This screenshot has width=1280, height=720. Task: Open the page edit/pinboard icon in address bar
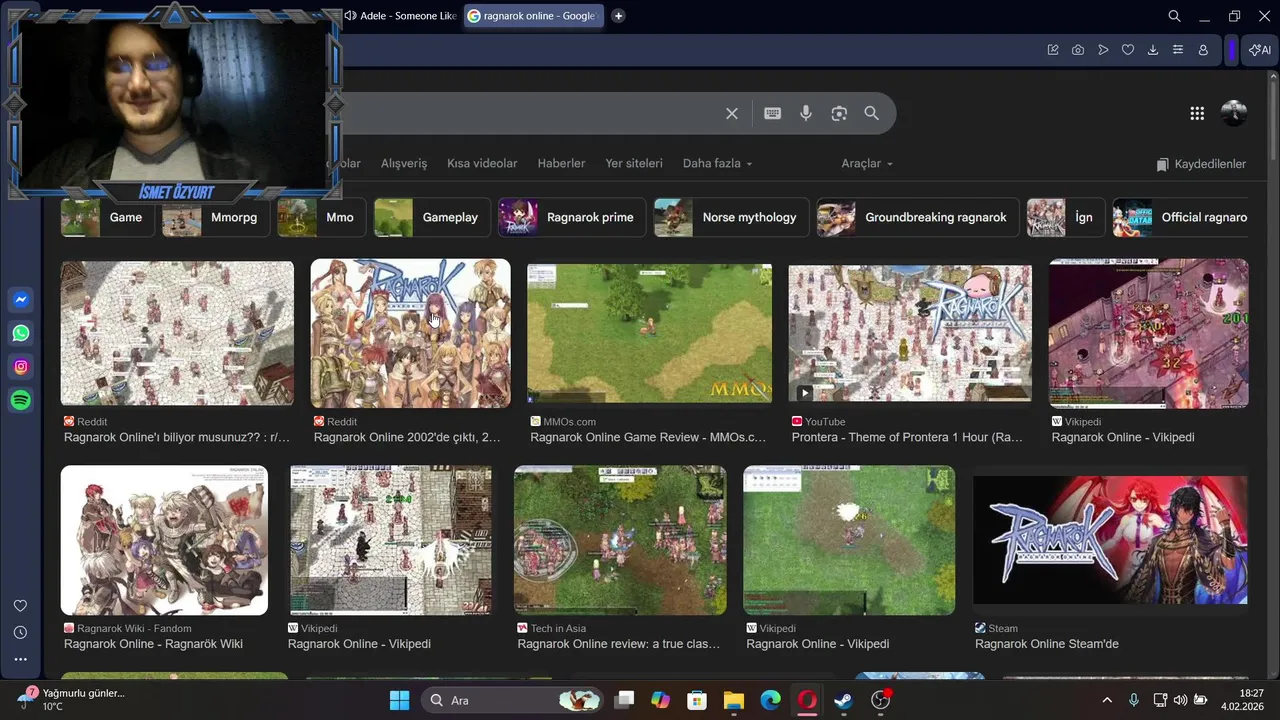(x=1053, y=50)
